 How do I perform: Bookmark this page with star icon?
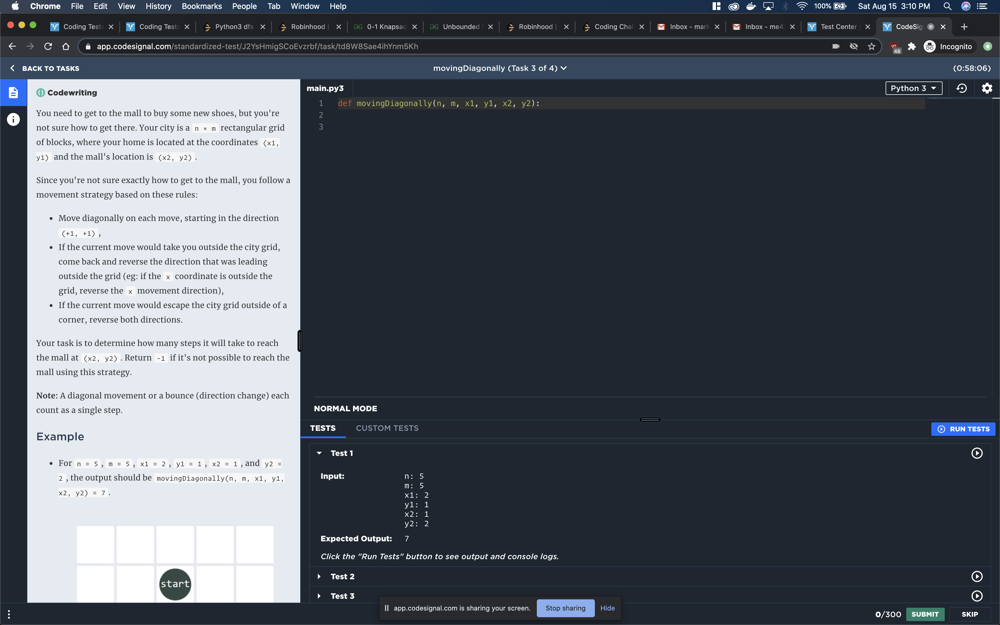pos(871,46)
